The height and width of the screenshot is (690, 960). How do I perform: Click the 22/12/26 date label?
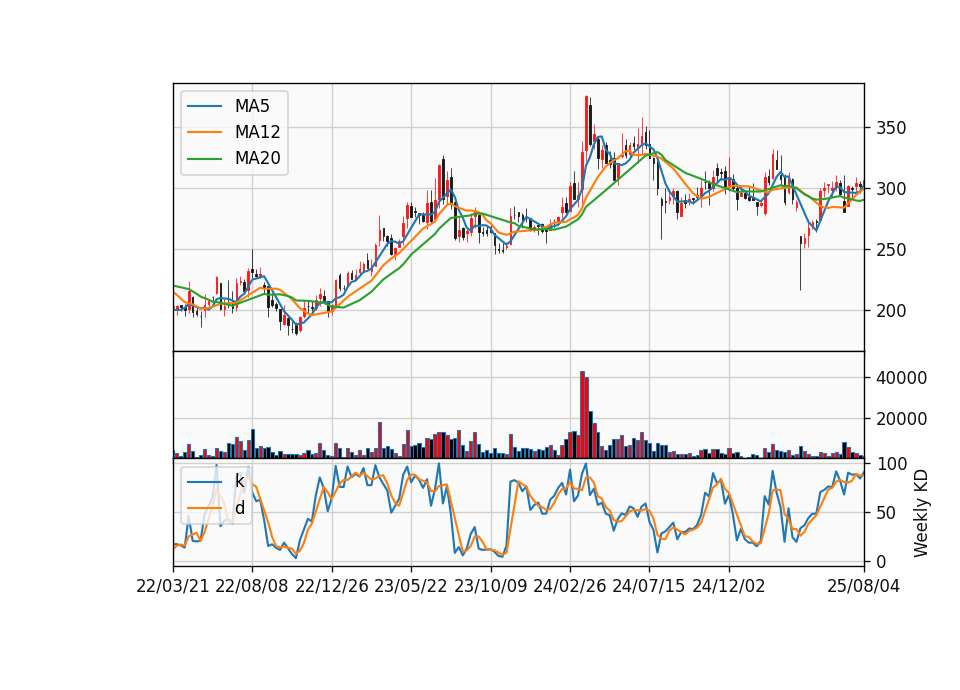(x=332, y=586)
